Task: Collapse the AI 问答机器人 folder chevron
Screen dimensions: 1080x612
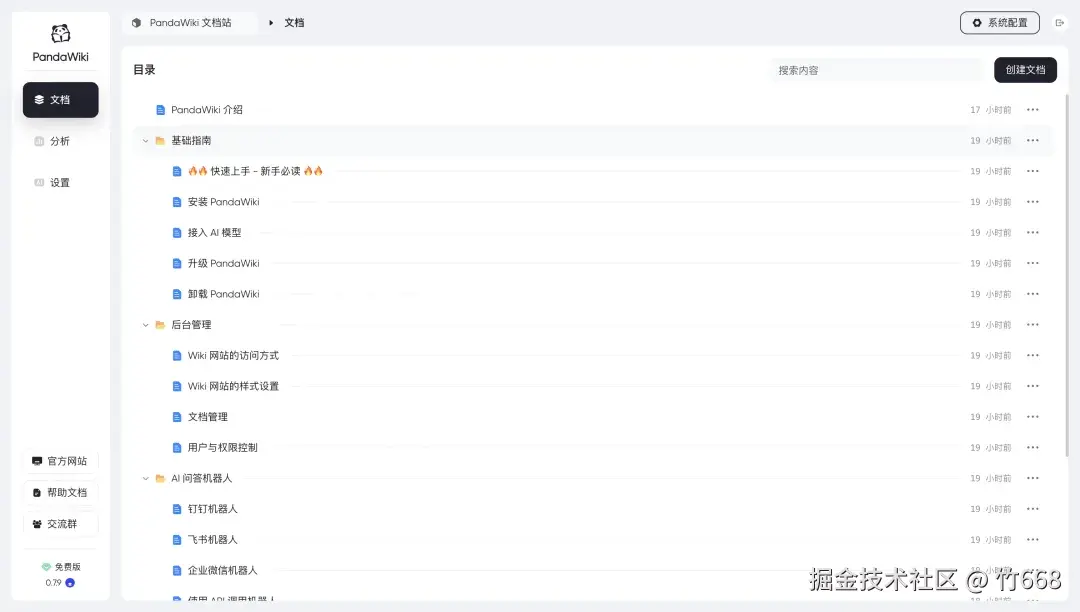Action: pyautogui.click(x=145, y=478)
